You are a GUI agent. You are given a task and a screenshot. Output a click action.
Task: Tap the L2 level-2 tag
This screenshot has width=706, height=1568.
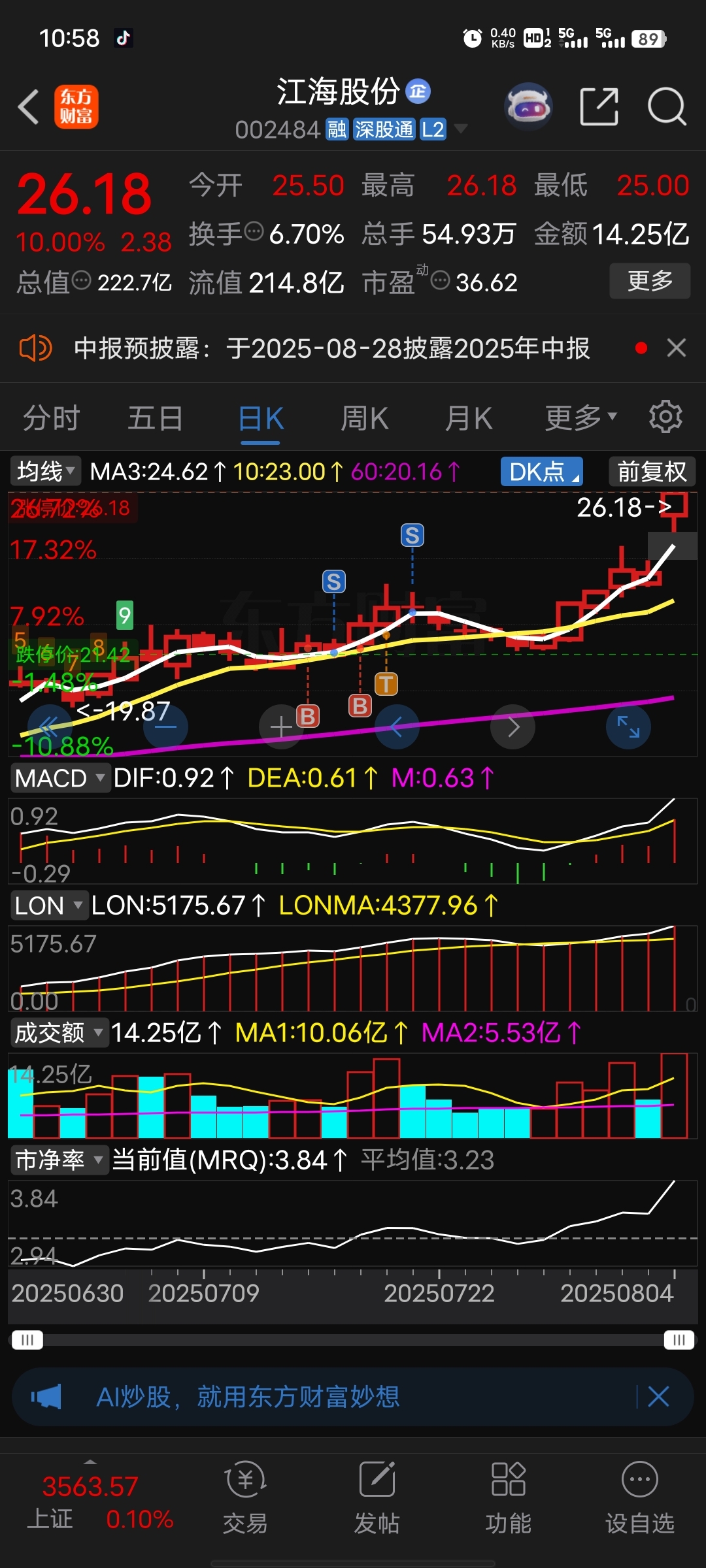click(x=433, y=129)
